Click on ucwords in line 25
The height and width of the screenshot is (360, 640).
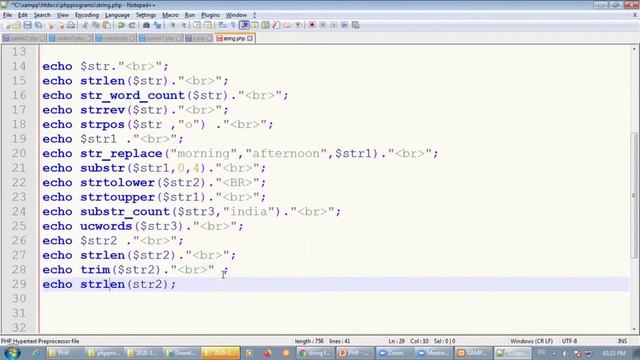106,226
